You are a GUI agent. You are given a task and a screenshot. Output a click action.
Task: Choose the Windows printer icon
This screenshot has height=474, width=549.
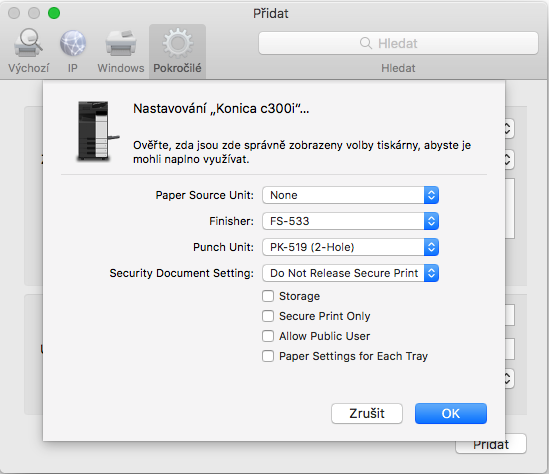121,43
